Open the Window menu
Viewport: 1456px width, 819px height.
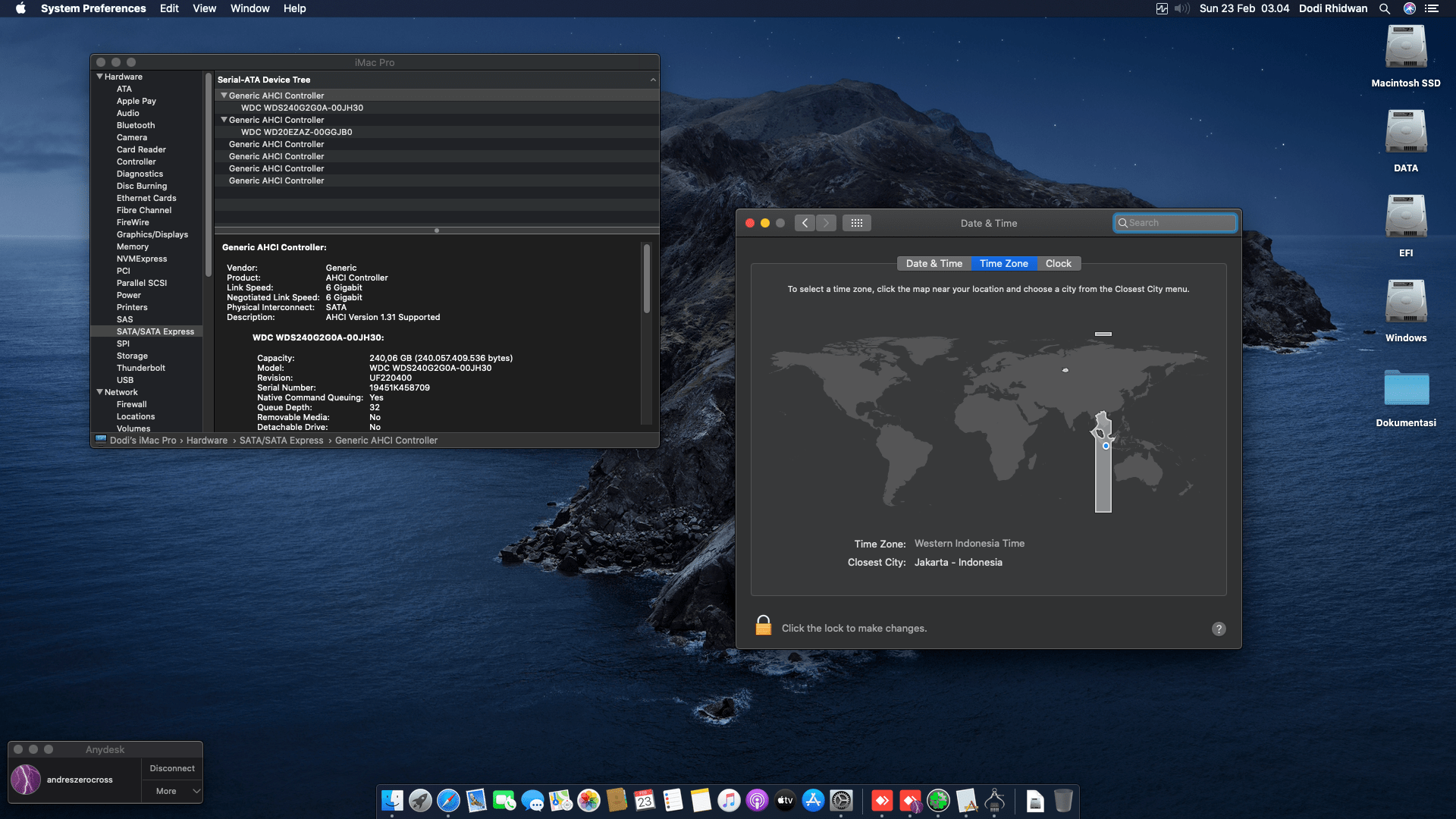[250, 8]
